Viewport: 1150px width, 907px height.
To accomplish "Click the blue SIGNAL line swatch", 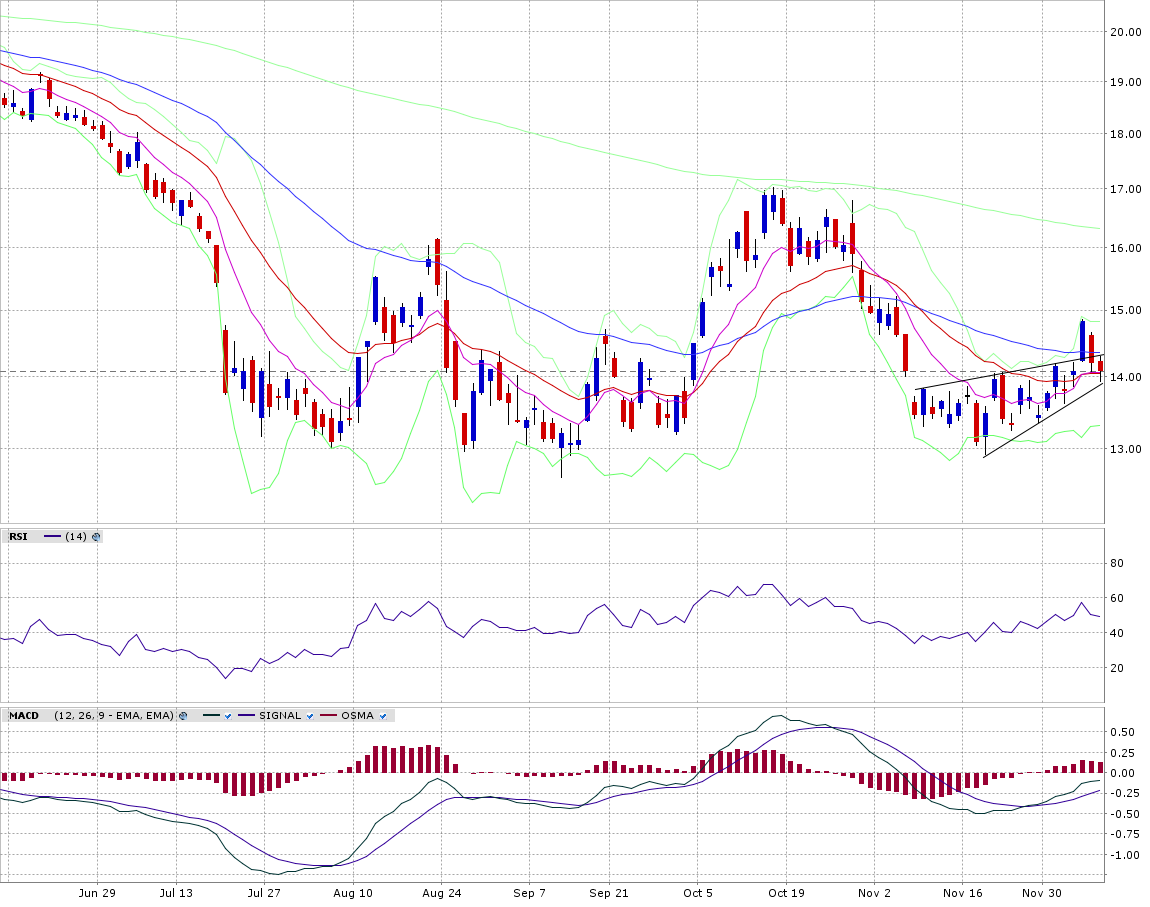I will (x=246, y=716).
